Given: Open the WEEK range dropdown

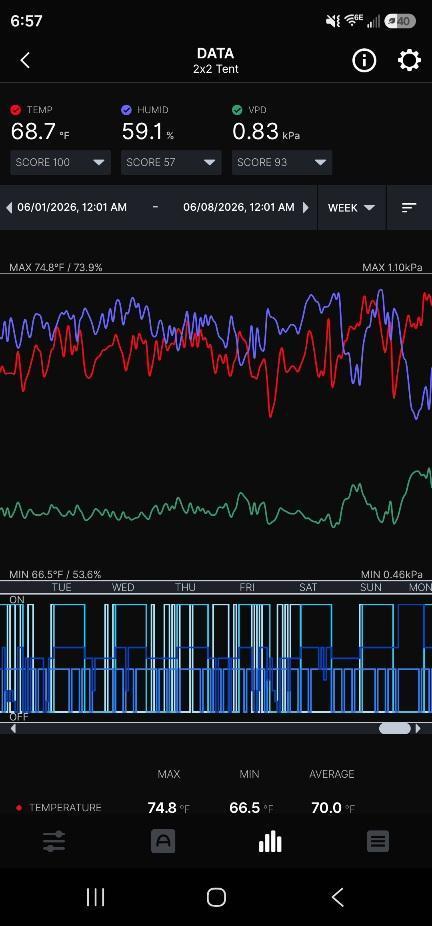Looking at the screenshot, I should point(352,208).
